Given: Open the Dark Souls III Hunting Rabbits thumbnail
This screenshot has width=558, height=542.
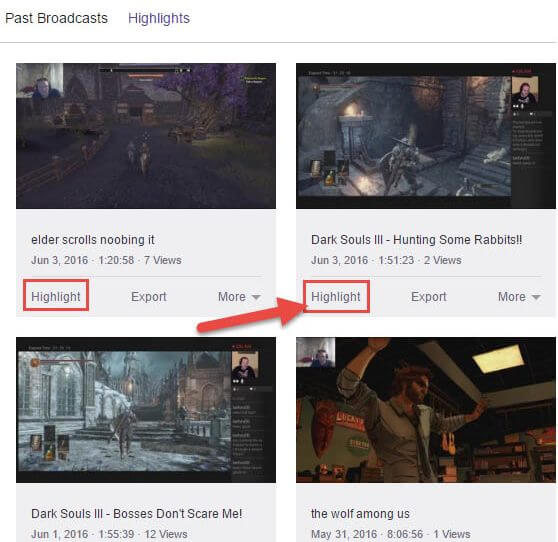Looking at the screenshot, I should pyautogui.click(x=426, y=136).
